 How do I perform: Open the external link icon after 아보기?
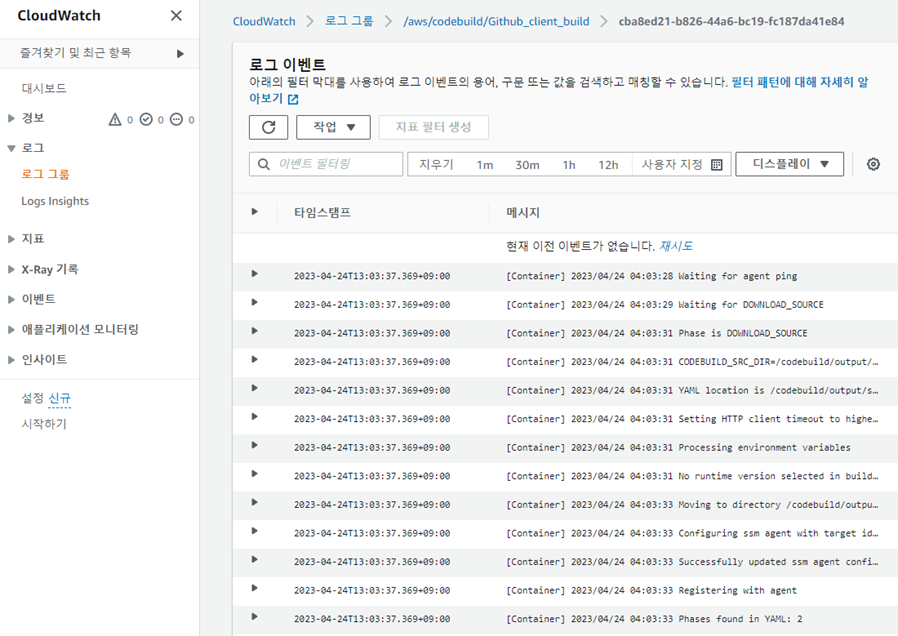pyautogui.click(x=293, y=99)
